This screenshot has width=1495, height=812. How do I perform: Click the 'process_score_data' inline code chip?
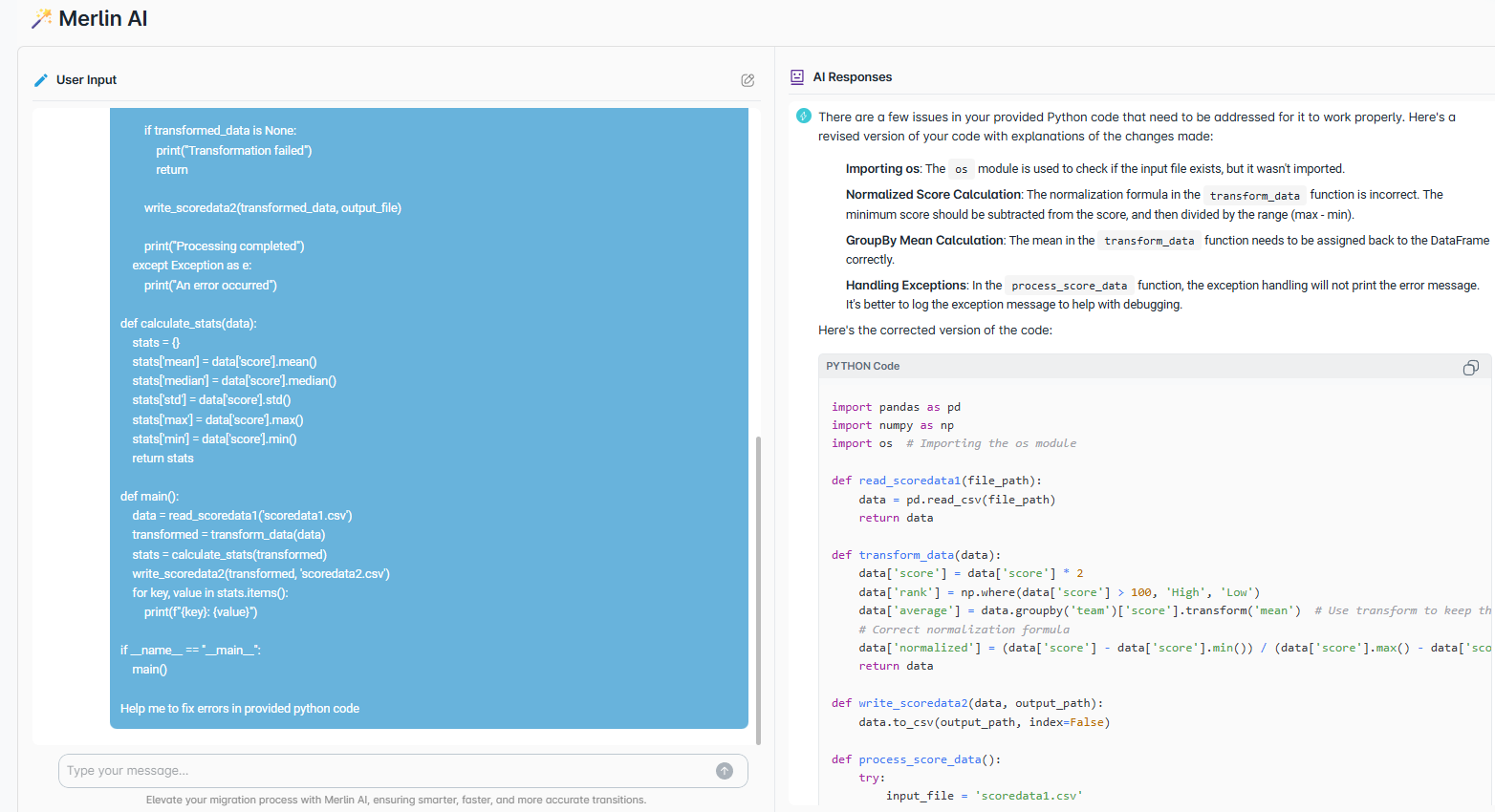1069,286
